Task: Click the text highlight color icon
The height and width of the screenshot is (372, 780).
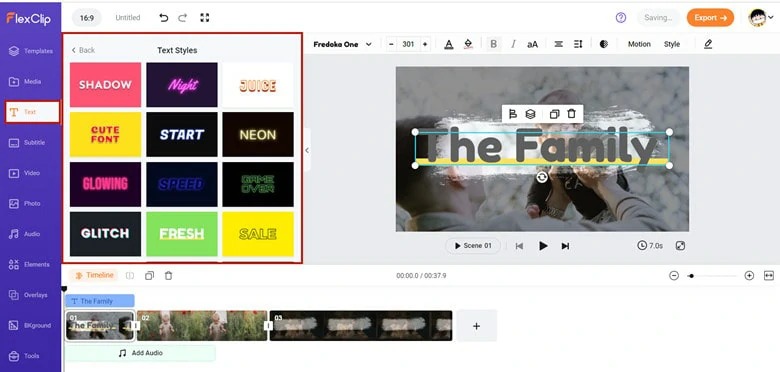Action: (468, 44)
